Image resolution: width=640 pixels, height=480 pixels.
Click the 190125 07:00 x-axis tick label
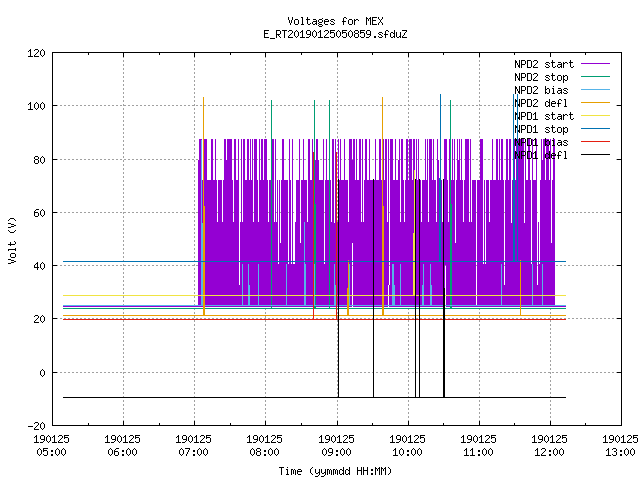coord(193,445)
